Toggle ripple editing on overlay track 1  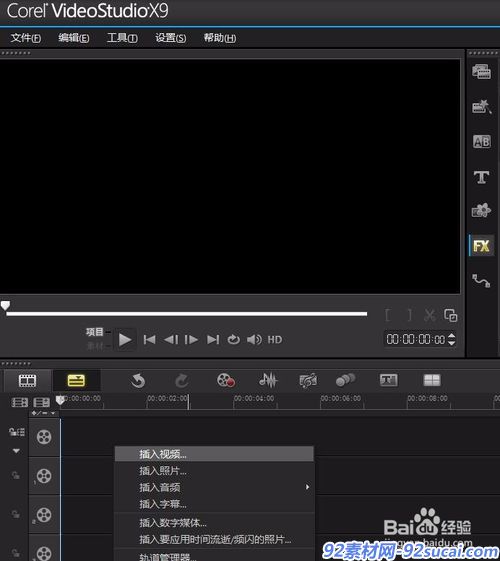coord(15,475)
